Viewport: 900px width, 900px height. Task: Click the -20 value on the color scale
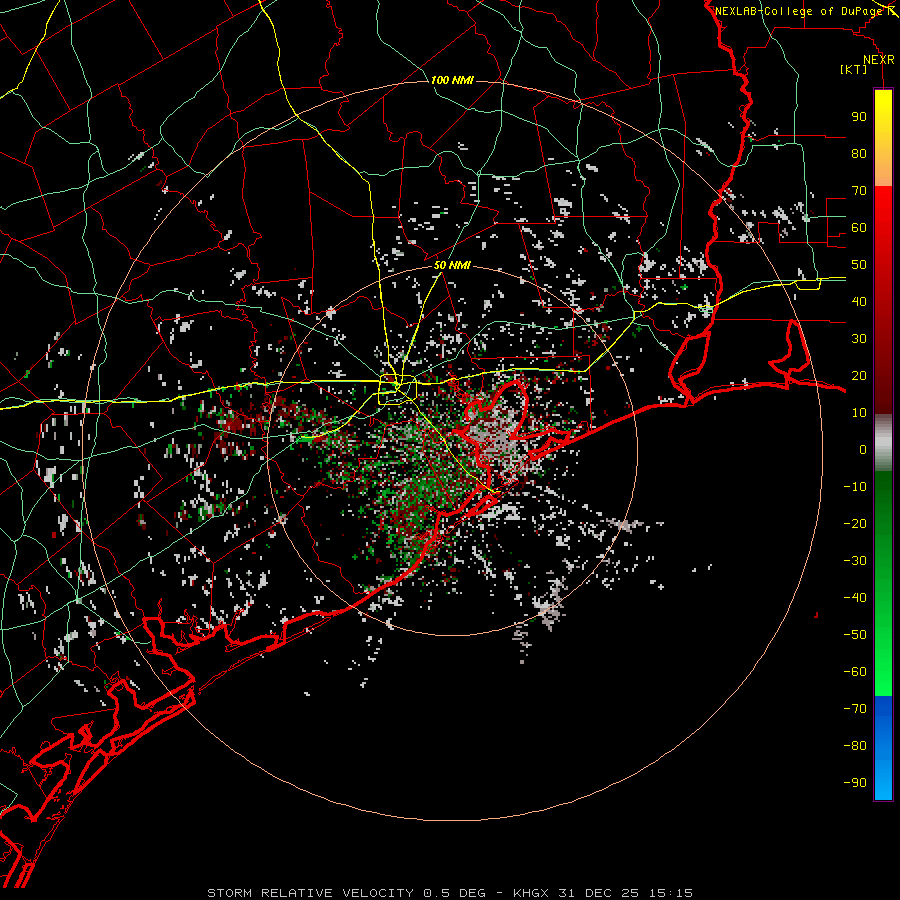[855, 523]
